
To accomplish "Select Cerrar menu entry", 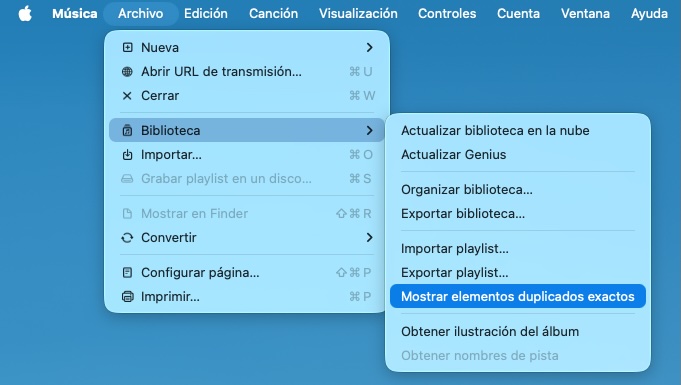I will pos(247,96).
